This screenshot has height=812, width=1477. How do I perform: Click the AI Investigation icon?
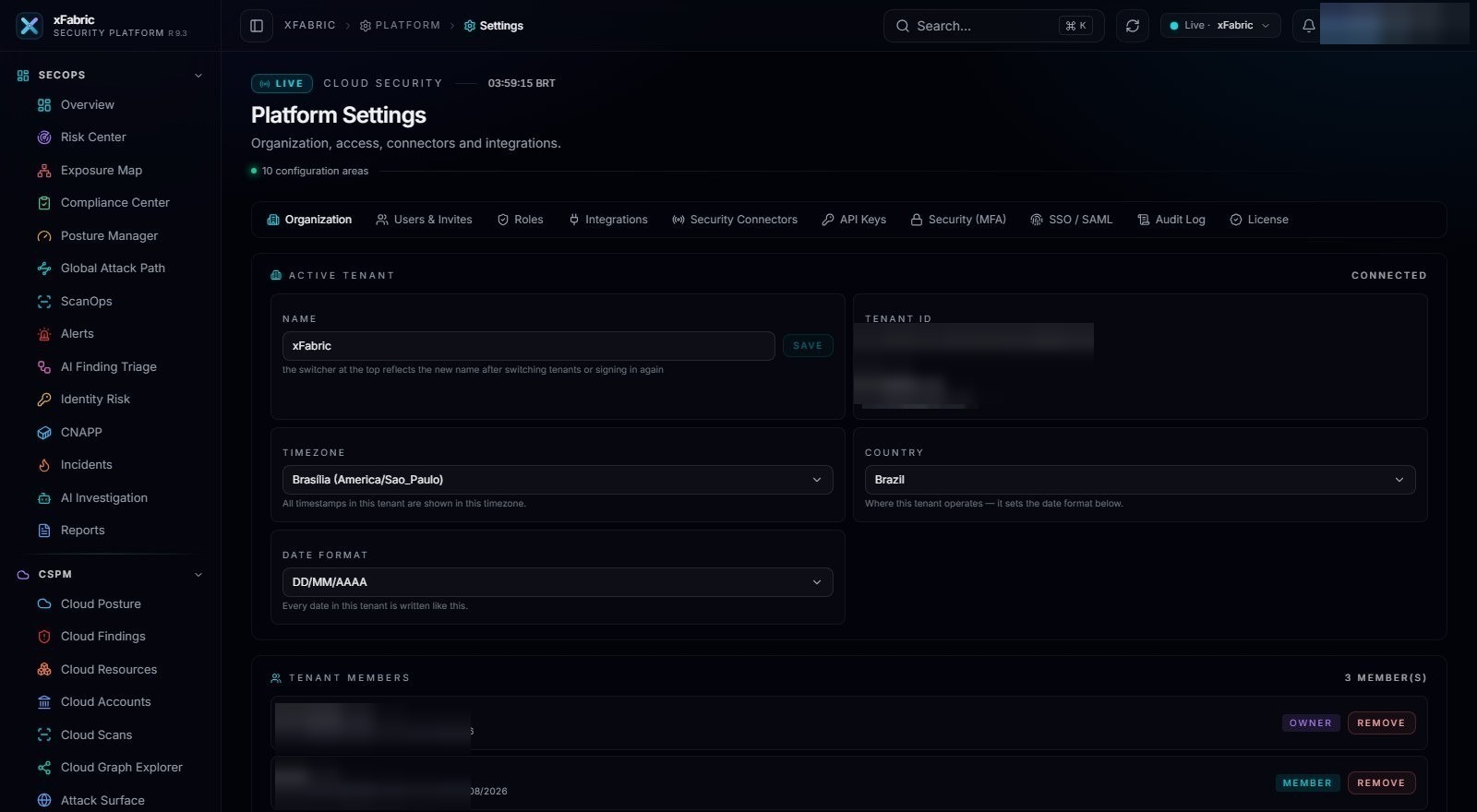click(x=44, y=498)
